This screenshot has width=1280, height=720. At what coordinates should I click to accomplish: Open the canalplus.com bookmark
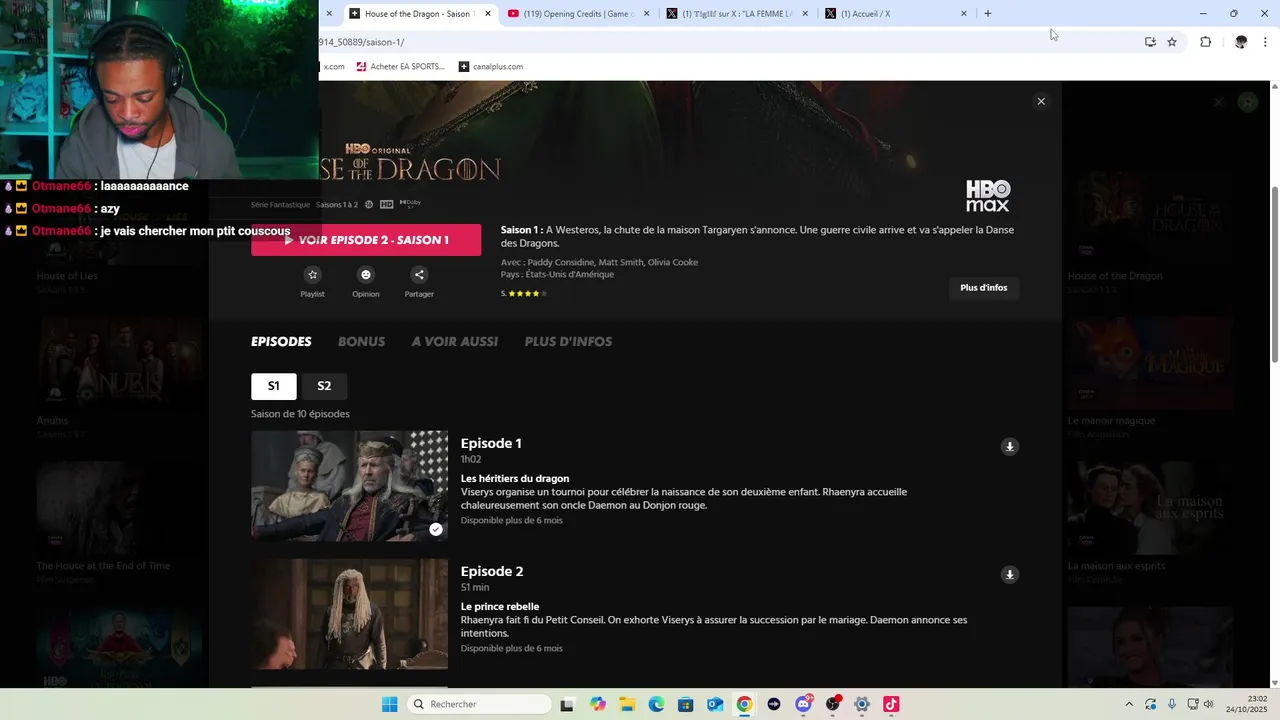coord(491,67)
